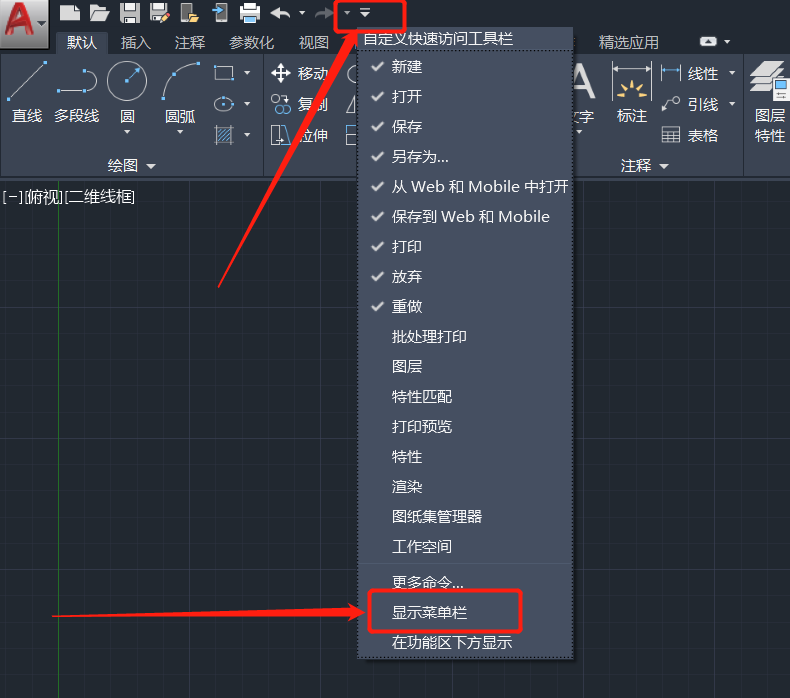Select the Arc (圆弧) tool
The width and height of the screenshot is (790, 698).
pyautogui.click(x=180, y=92)
